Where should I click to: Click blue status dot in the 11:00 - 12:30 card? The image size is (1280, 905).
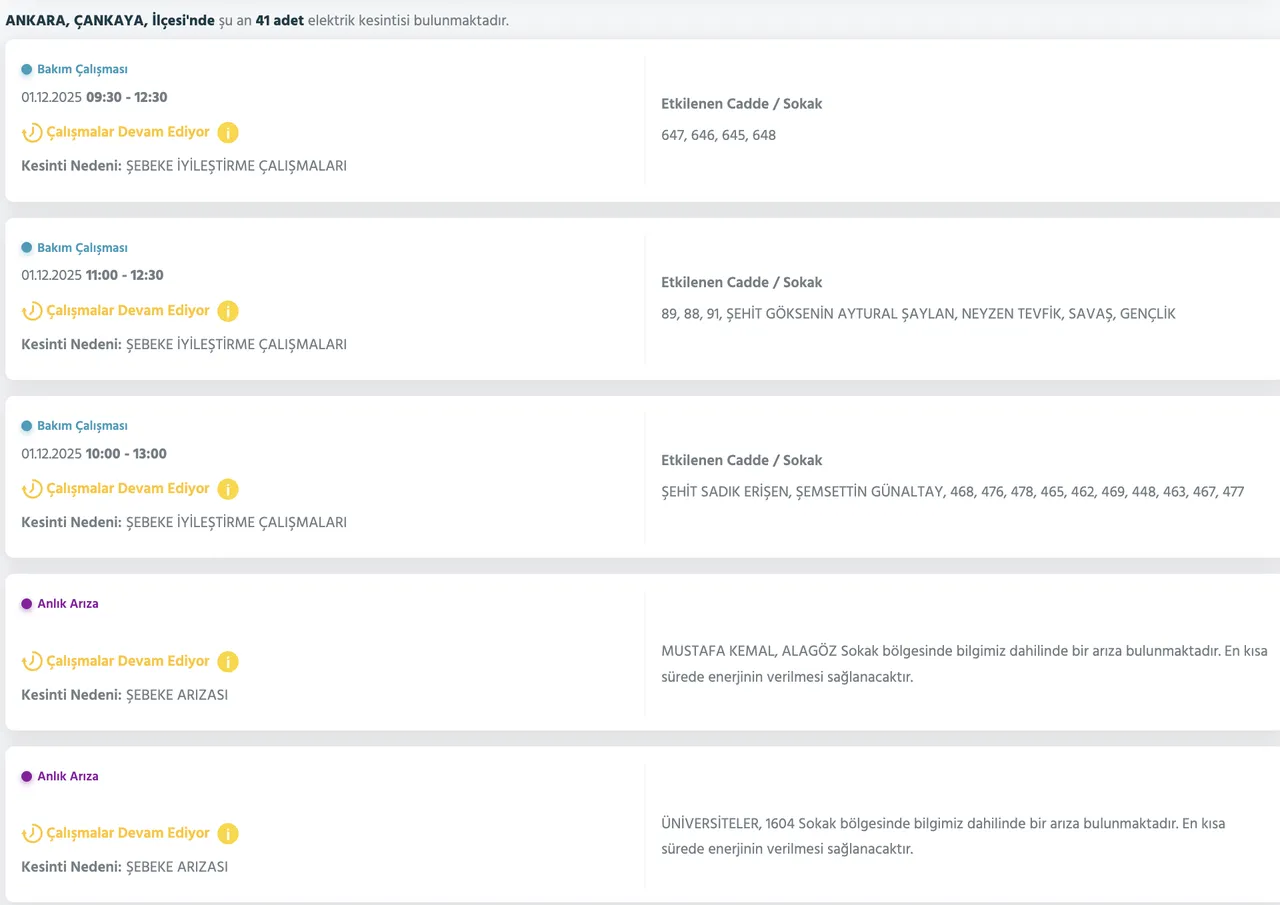27,248
